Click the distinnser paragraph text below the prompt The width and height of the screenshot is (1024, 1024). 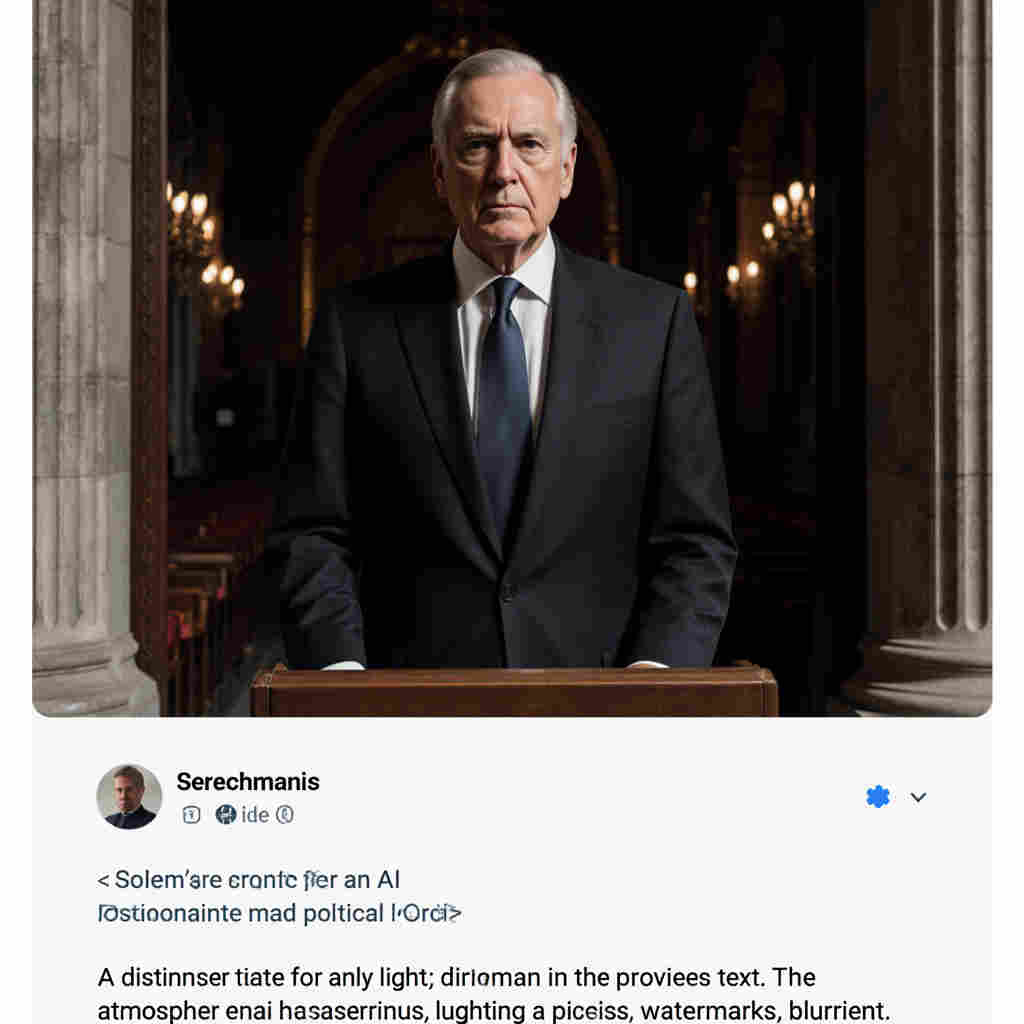(x=455, y=993)
